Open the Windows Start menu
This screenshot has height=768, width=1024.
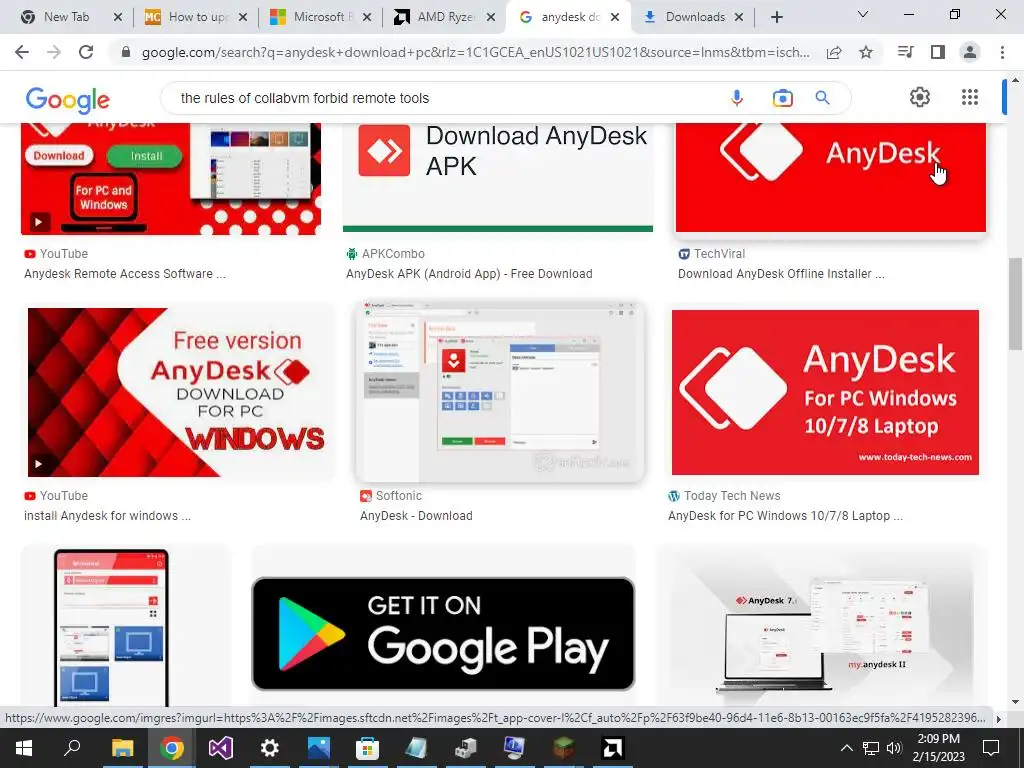click(24, 748)
